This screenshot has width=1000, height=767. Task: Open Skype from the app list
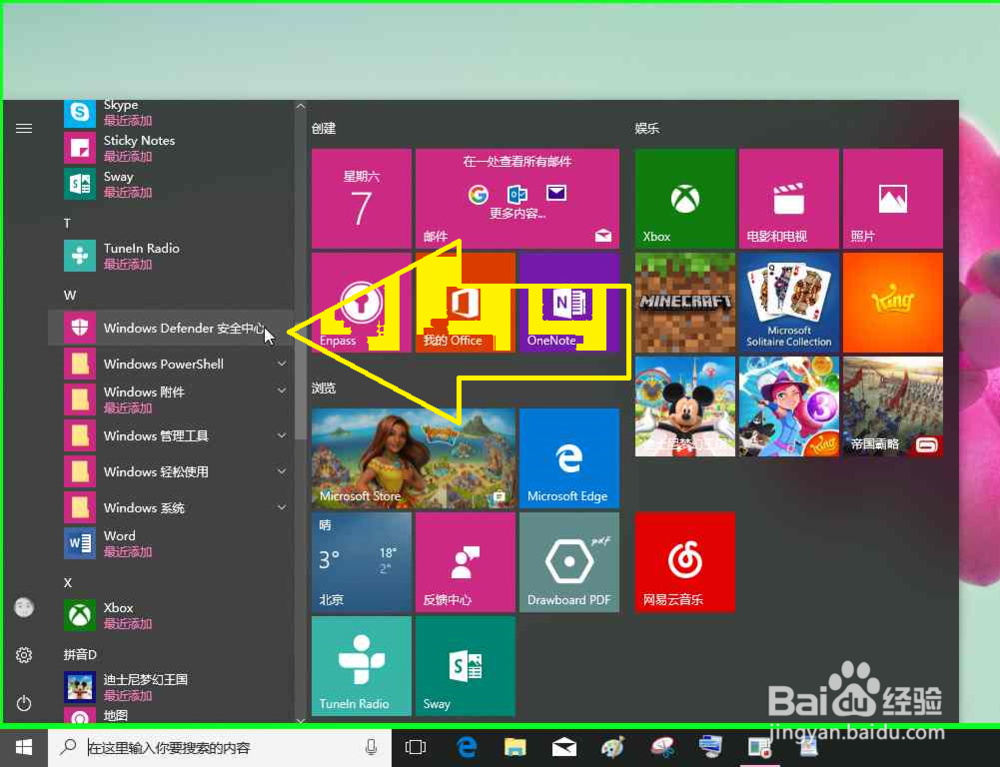(171, 113)
